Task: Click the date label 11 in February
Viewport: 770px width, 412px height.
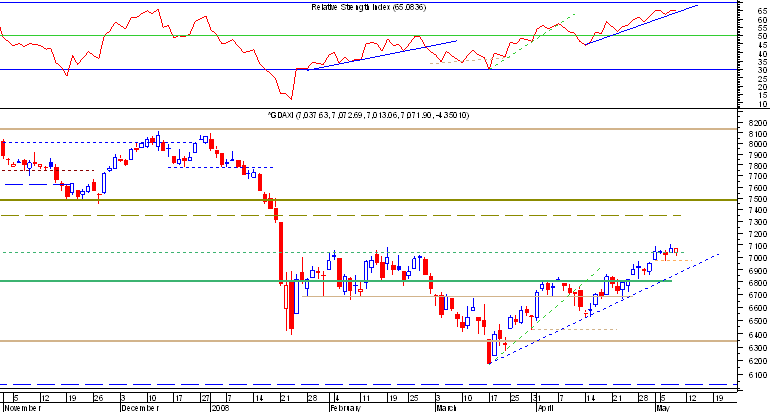Action: click(365, 397)
